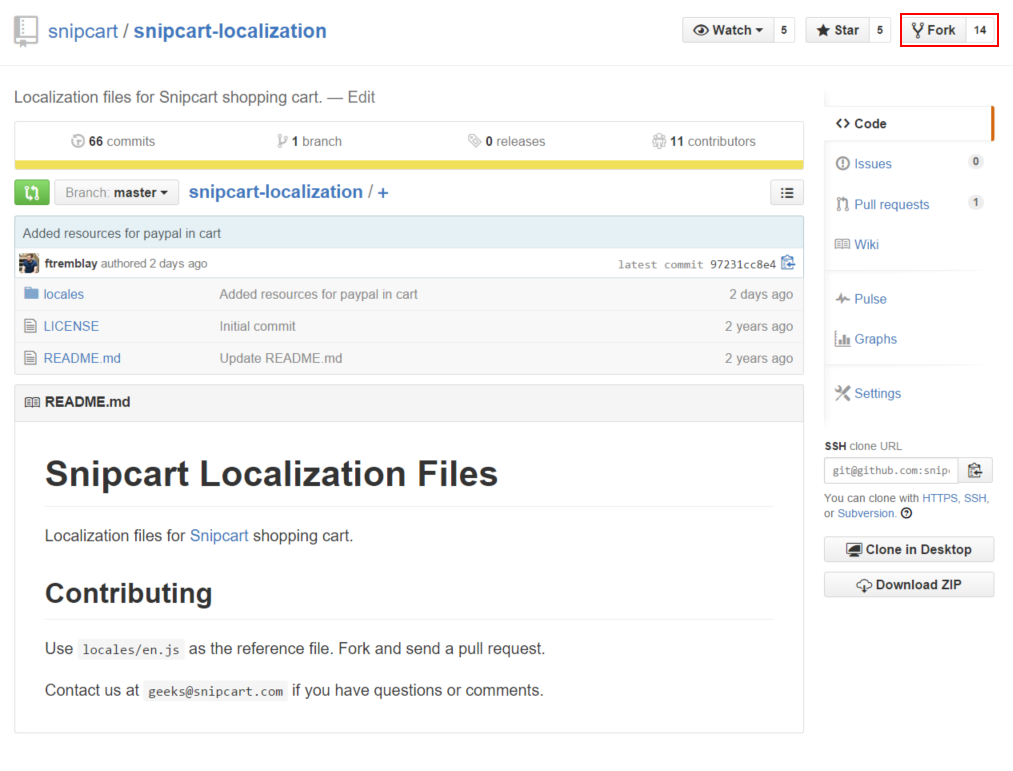Open the locales folder
The image size is (1013, 771).
[63, 294]
